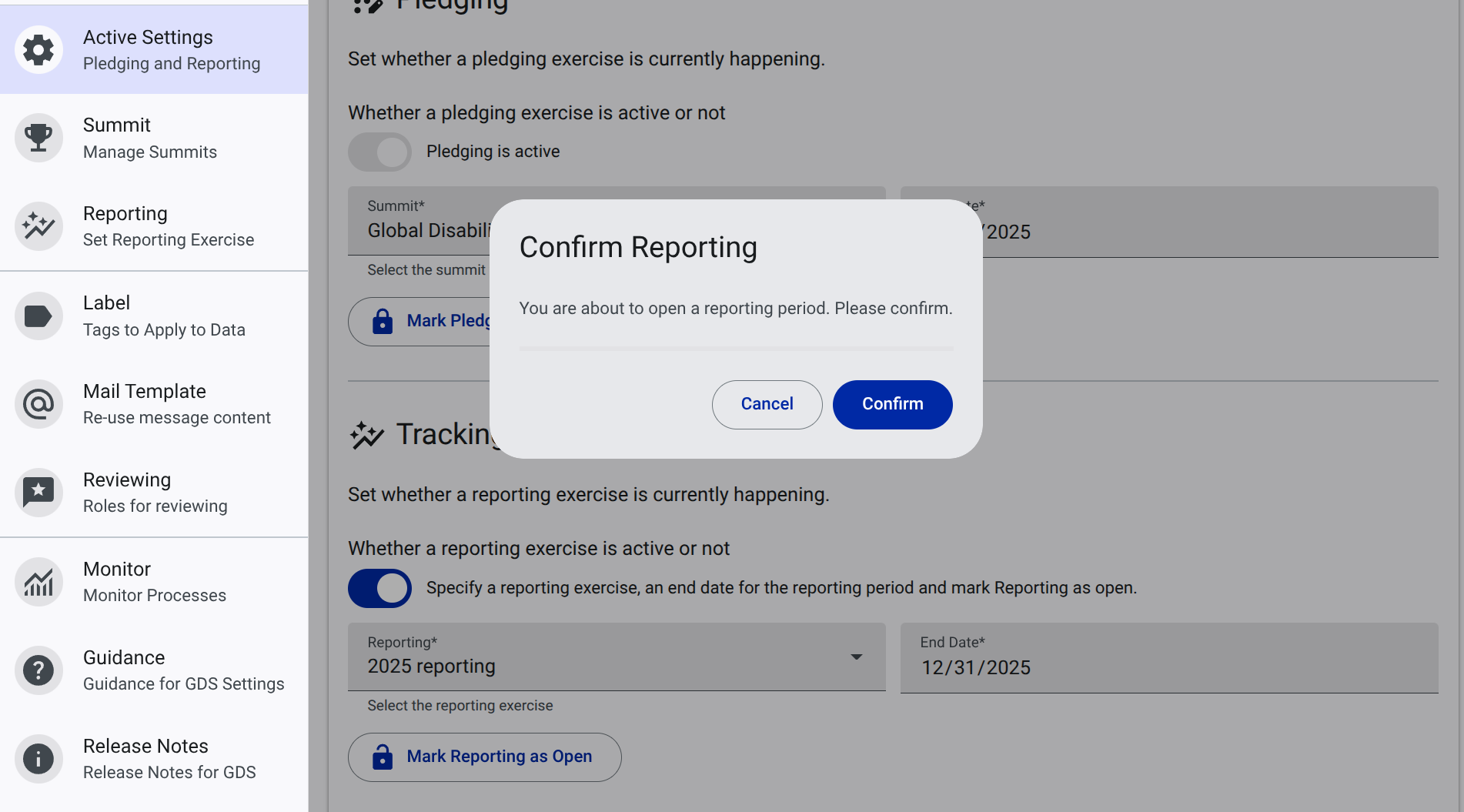This screenshot has width=1464, height=812.
Task: Click the Guidance question mark icon
Action: click(38, 670)
